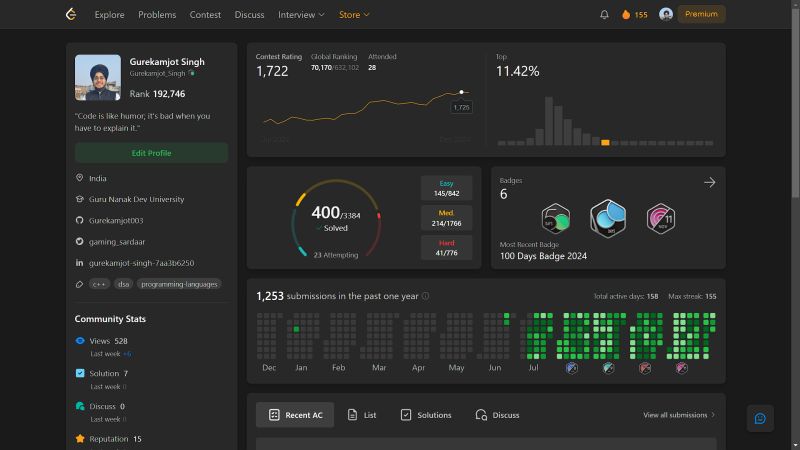Screen dimensions: 800x450
Task: Click the page vertical scrollbar
Action: click(795, 102)
